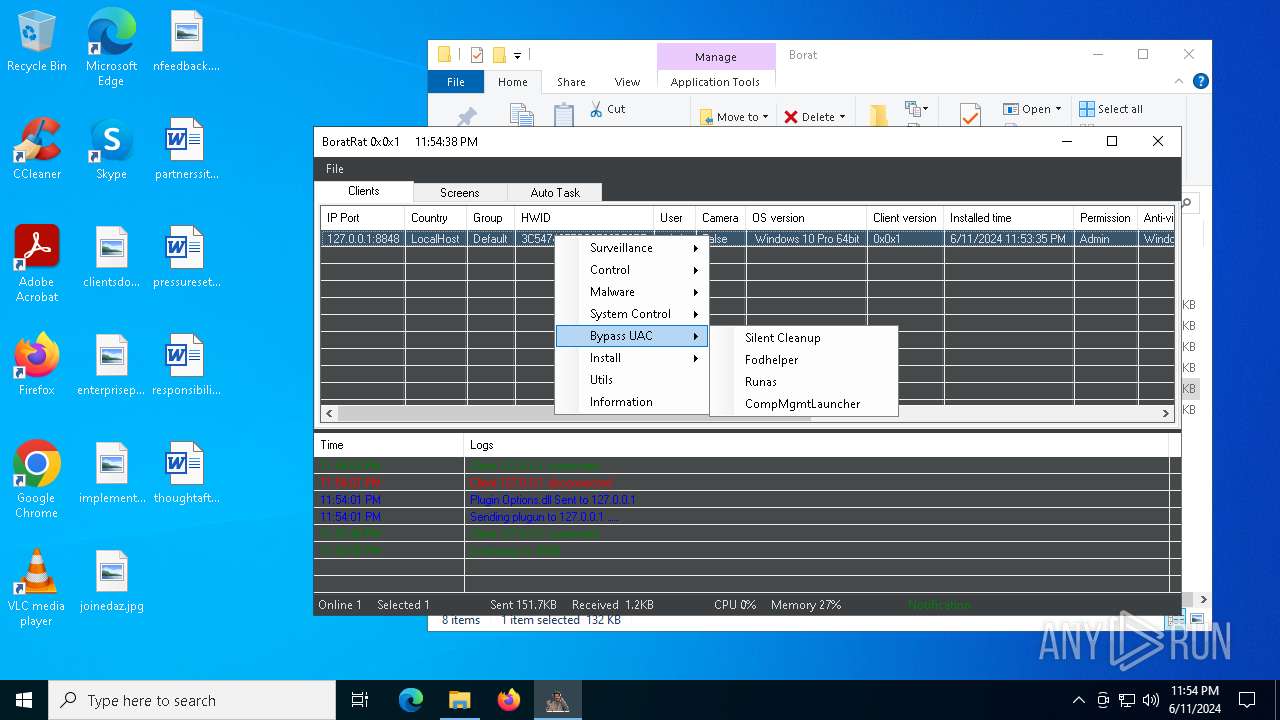
Task: Open the Explorer File tab
Action: tap(456, 82)
